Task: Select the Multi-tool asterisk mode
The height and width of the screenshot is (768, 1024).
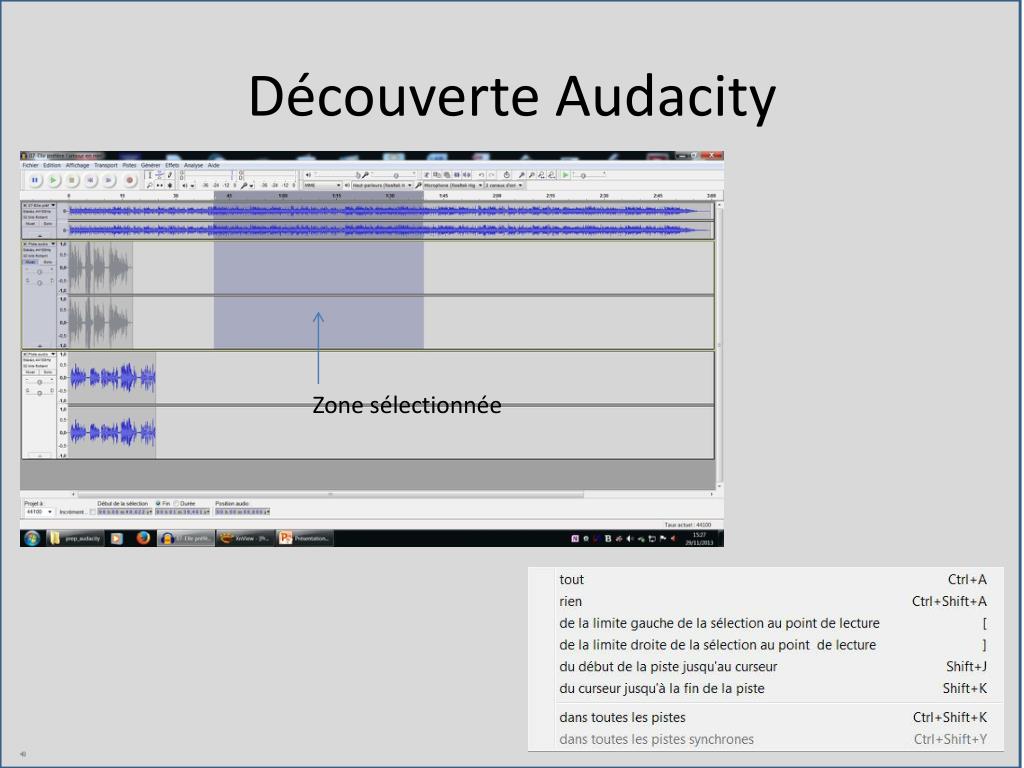Action: tap(170, 185)
